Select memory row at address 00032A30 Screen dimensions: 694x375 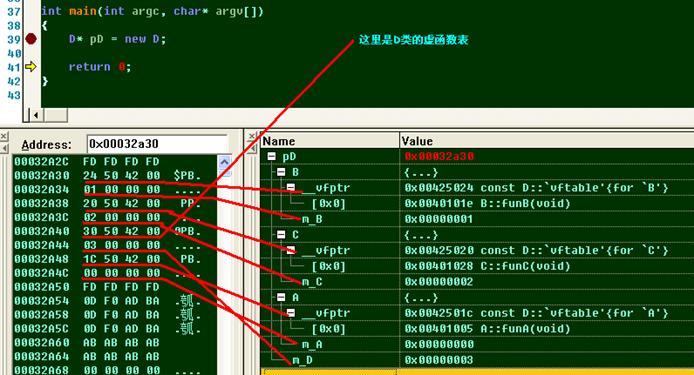108,176
